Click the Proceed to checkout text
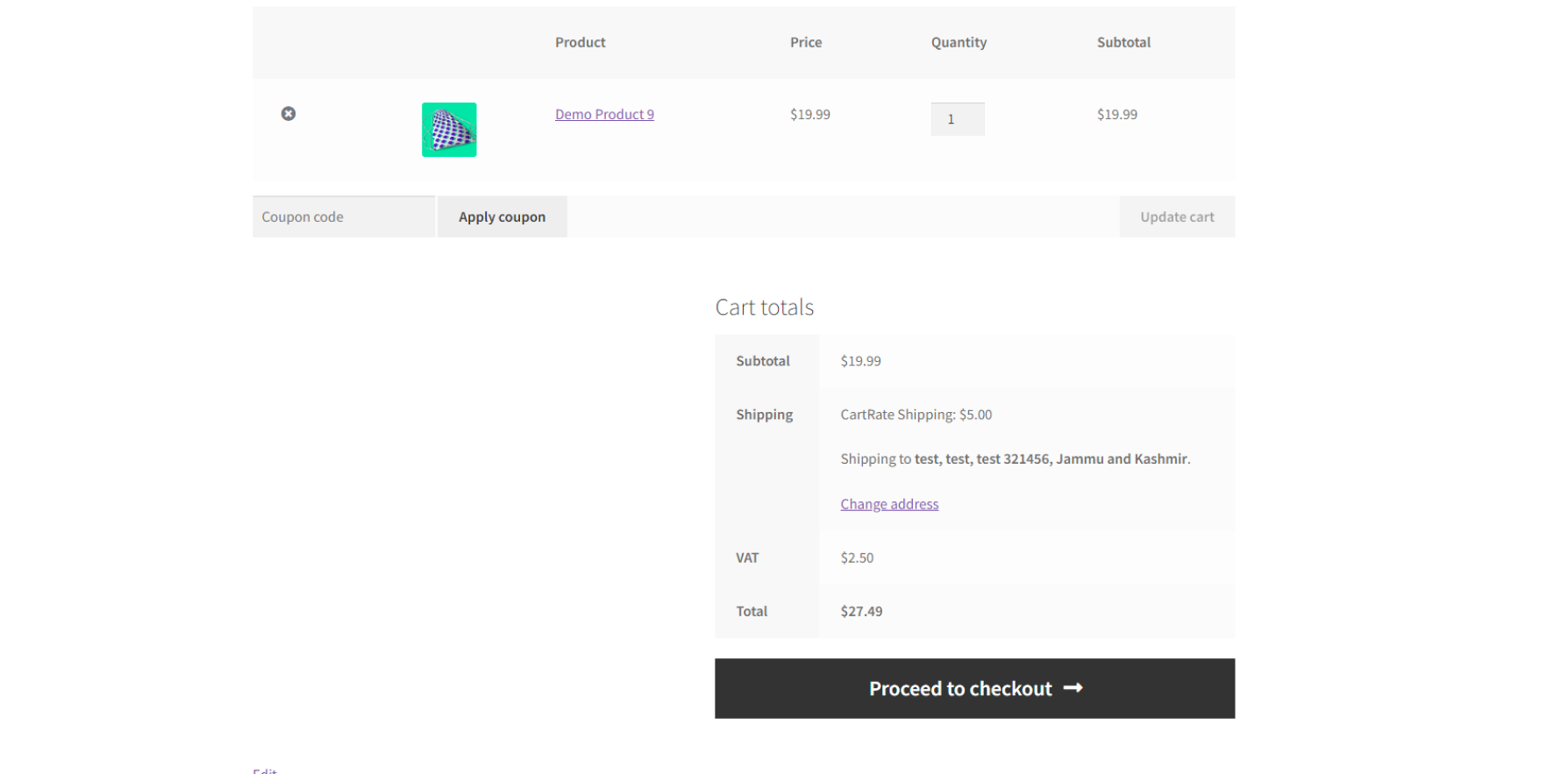This screenshot has width=1568, height=774. tap(959, 689)
